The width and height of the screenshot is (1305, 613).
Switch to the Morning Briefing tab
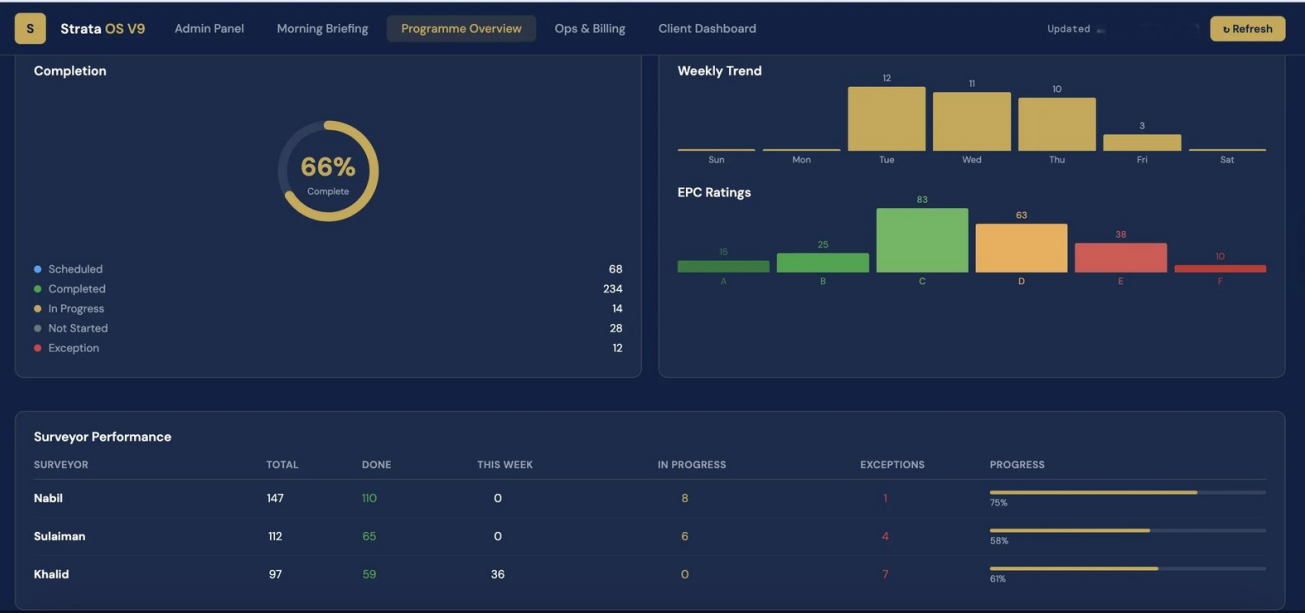click(322, 29)
